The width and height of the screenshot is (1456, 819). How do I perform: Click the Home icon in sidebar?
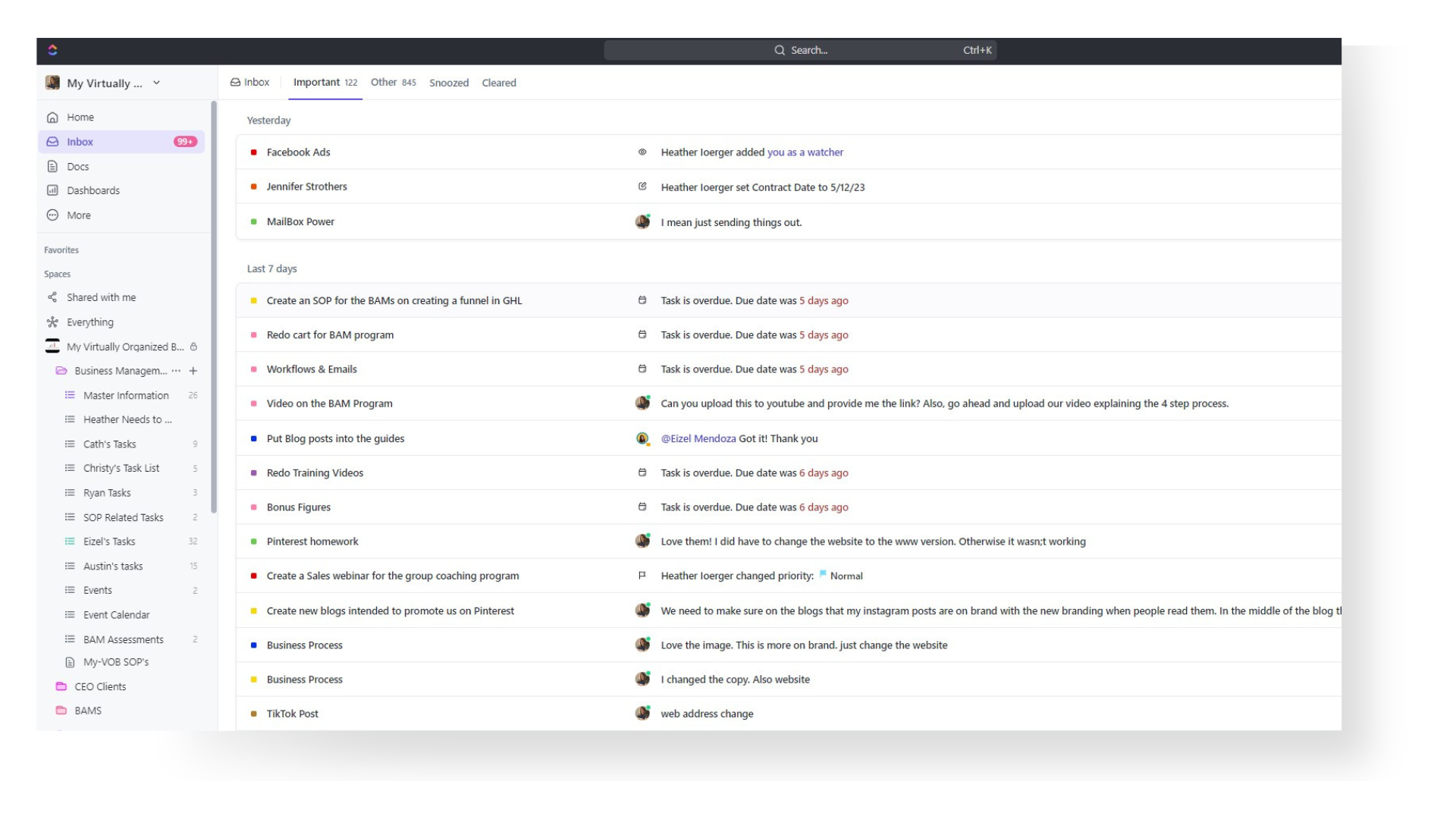pos(52,117)
